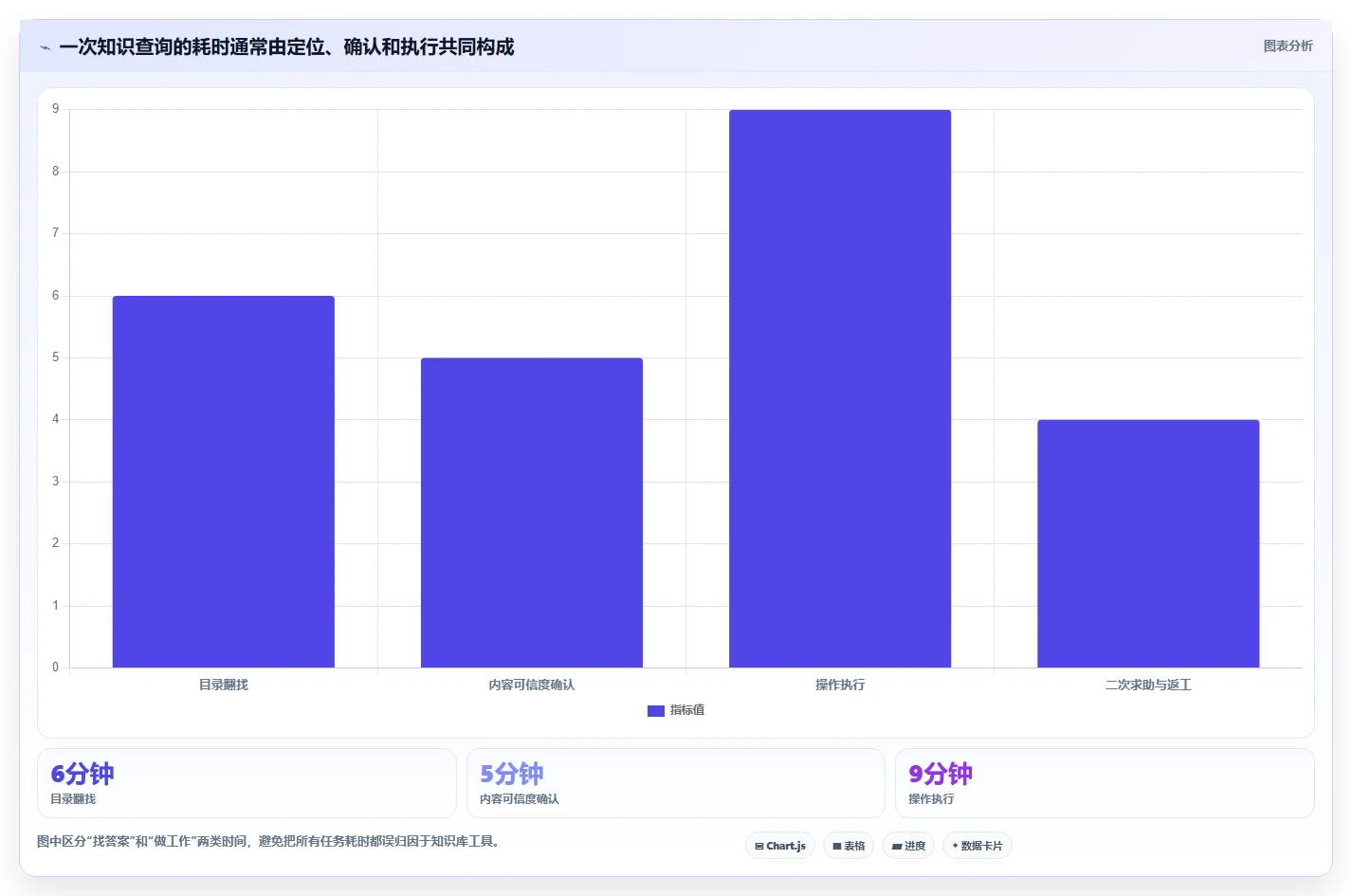Image resolution: width=1352 pixels, height=896 pixels.
Task: Click the footnote text starting 图中区分
Action: (x=268, y=841)
